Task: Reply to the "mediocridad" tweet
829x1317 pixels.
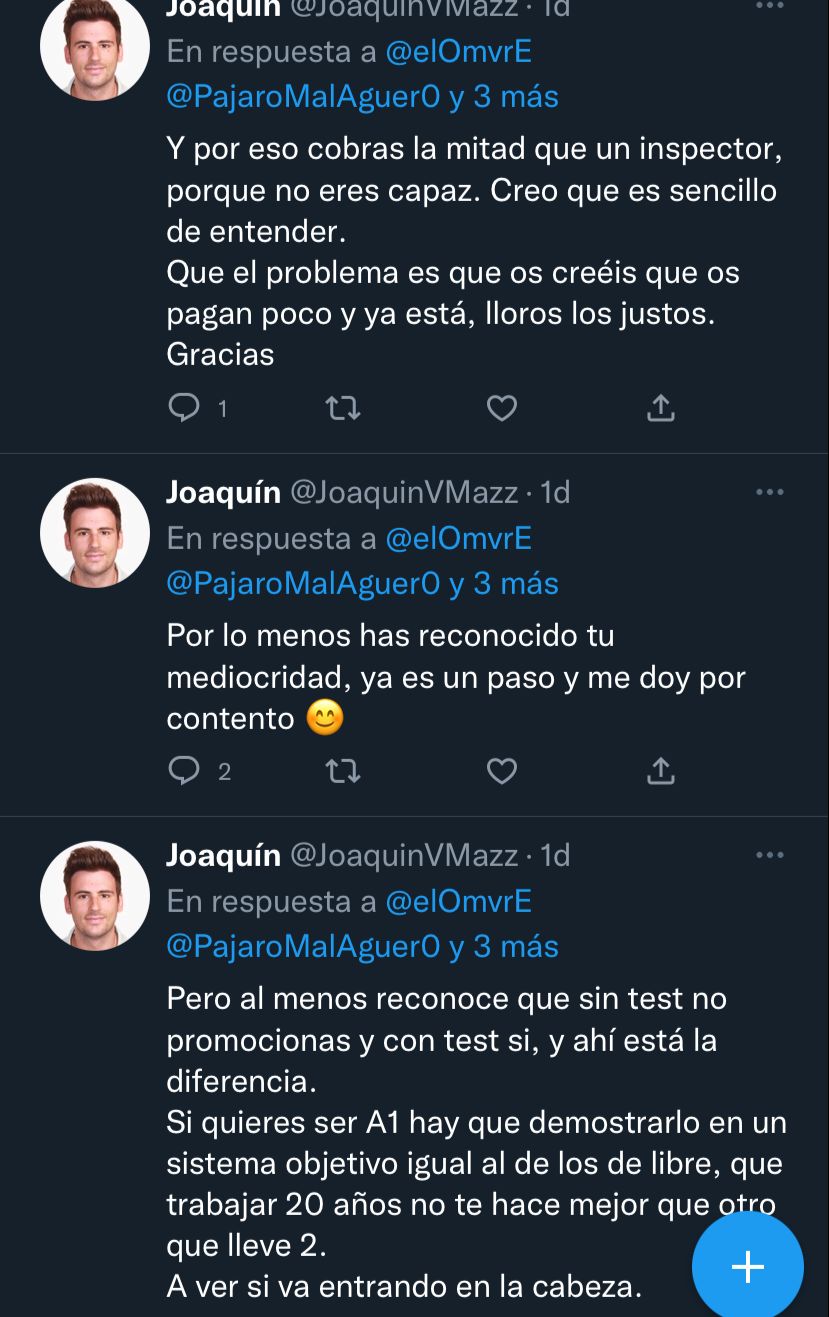Action: [185, 771]
